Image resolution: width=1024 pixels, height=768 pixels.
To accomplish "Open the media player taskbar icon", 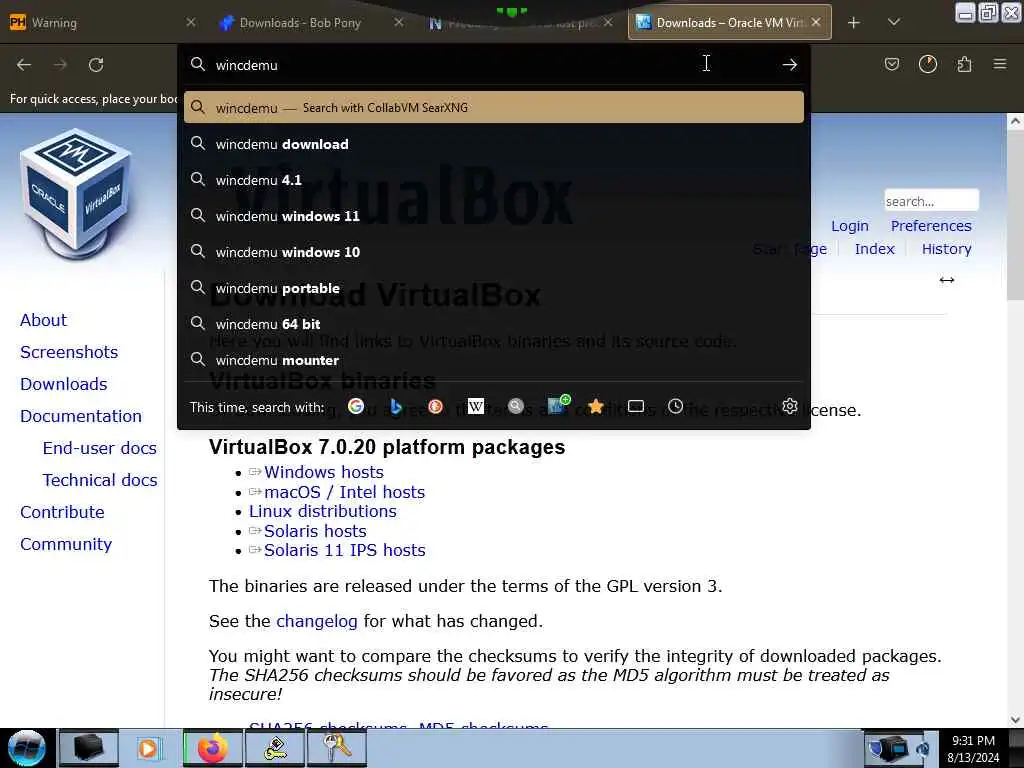I will [150, 748].
